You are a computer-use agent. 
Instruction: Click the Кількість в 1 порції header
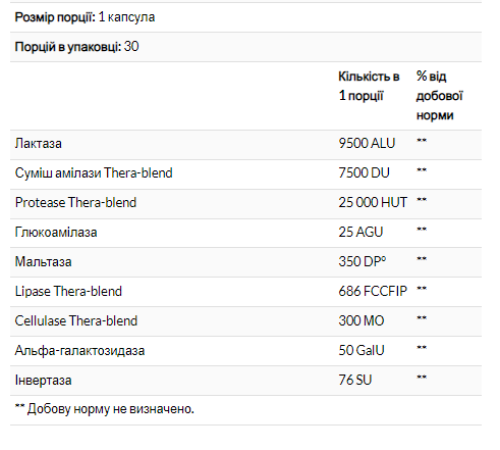coord(369,86)
